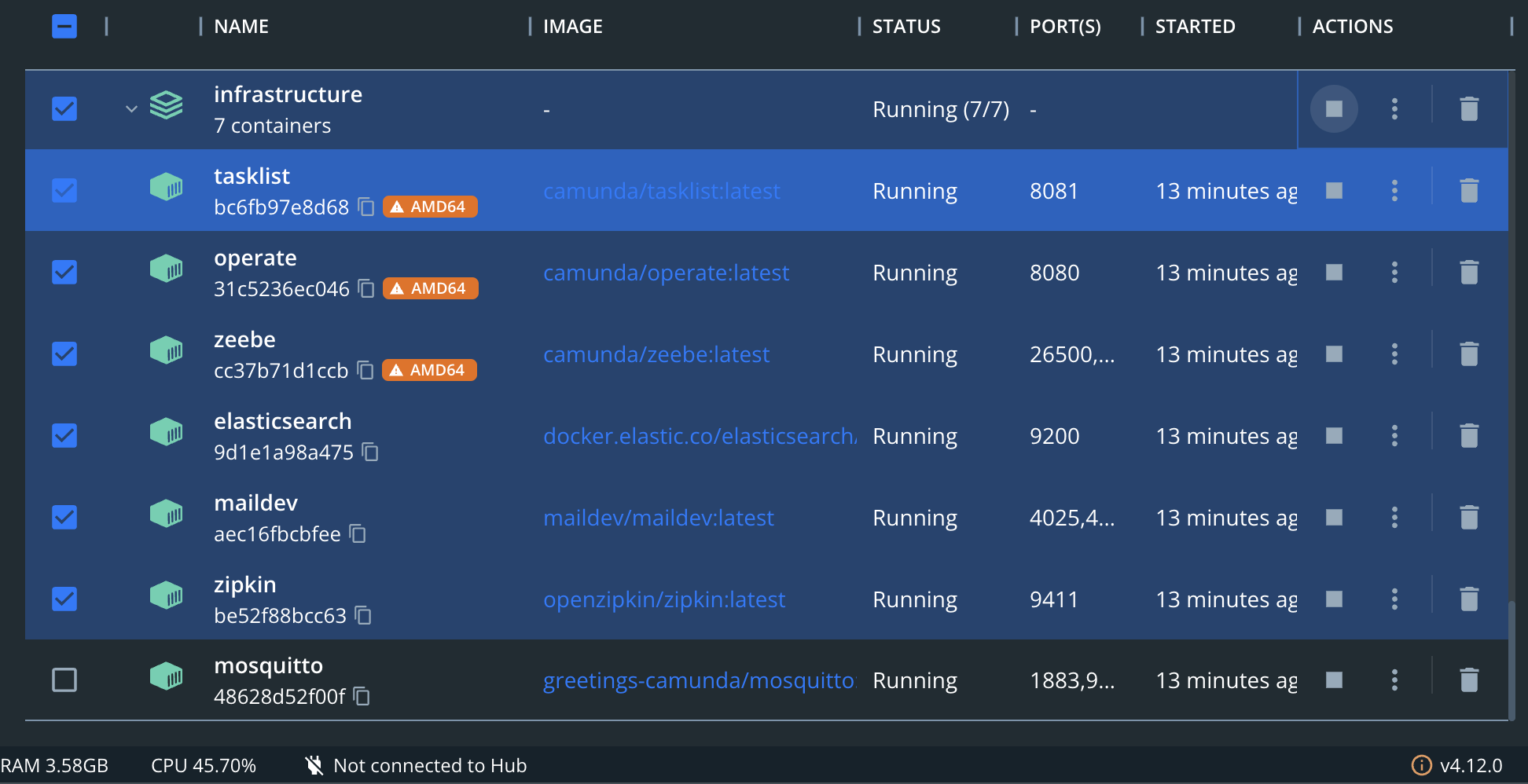Viewport: 1528px width, 784px height.
Task: Uncheck the zipkin row checkbox
Action: [64, 599]
